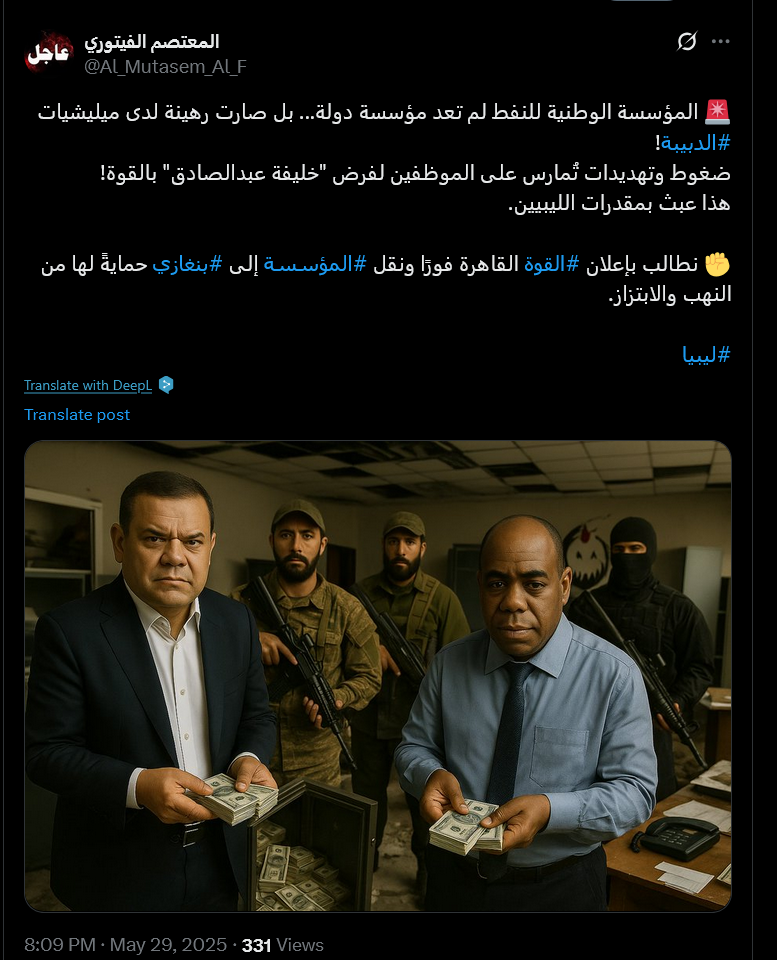Image resolution: width=777 pixels, height=960 pixels.
Task: Open the attached post image
Action: point(378,676)
